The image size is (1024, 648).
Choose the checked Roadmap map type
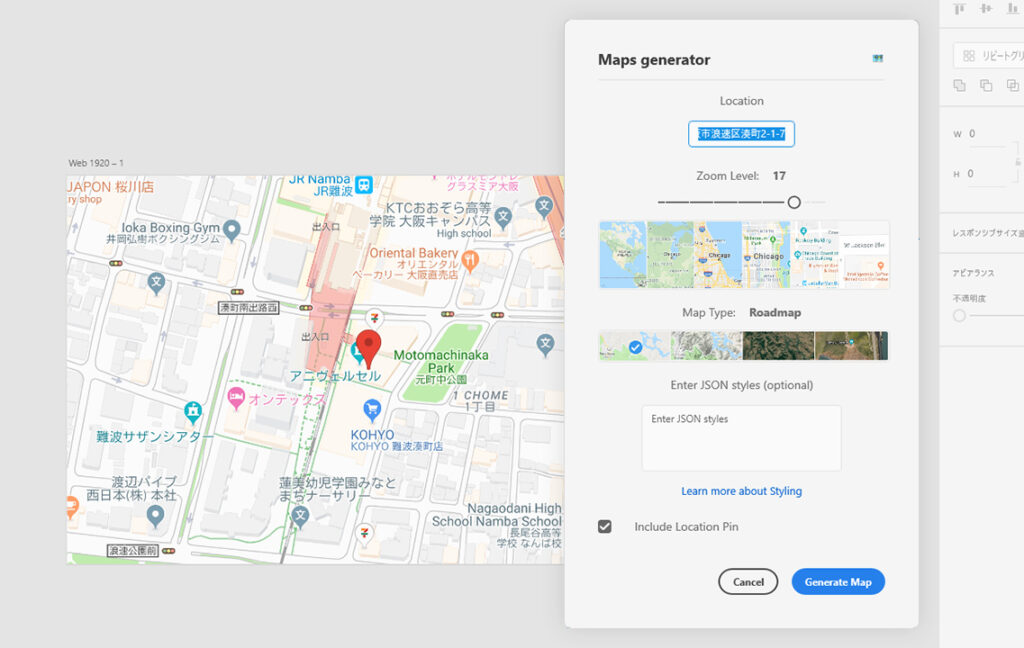click(x=635, y=346)
